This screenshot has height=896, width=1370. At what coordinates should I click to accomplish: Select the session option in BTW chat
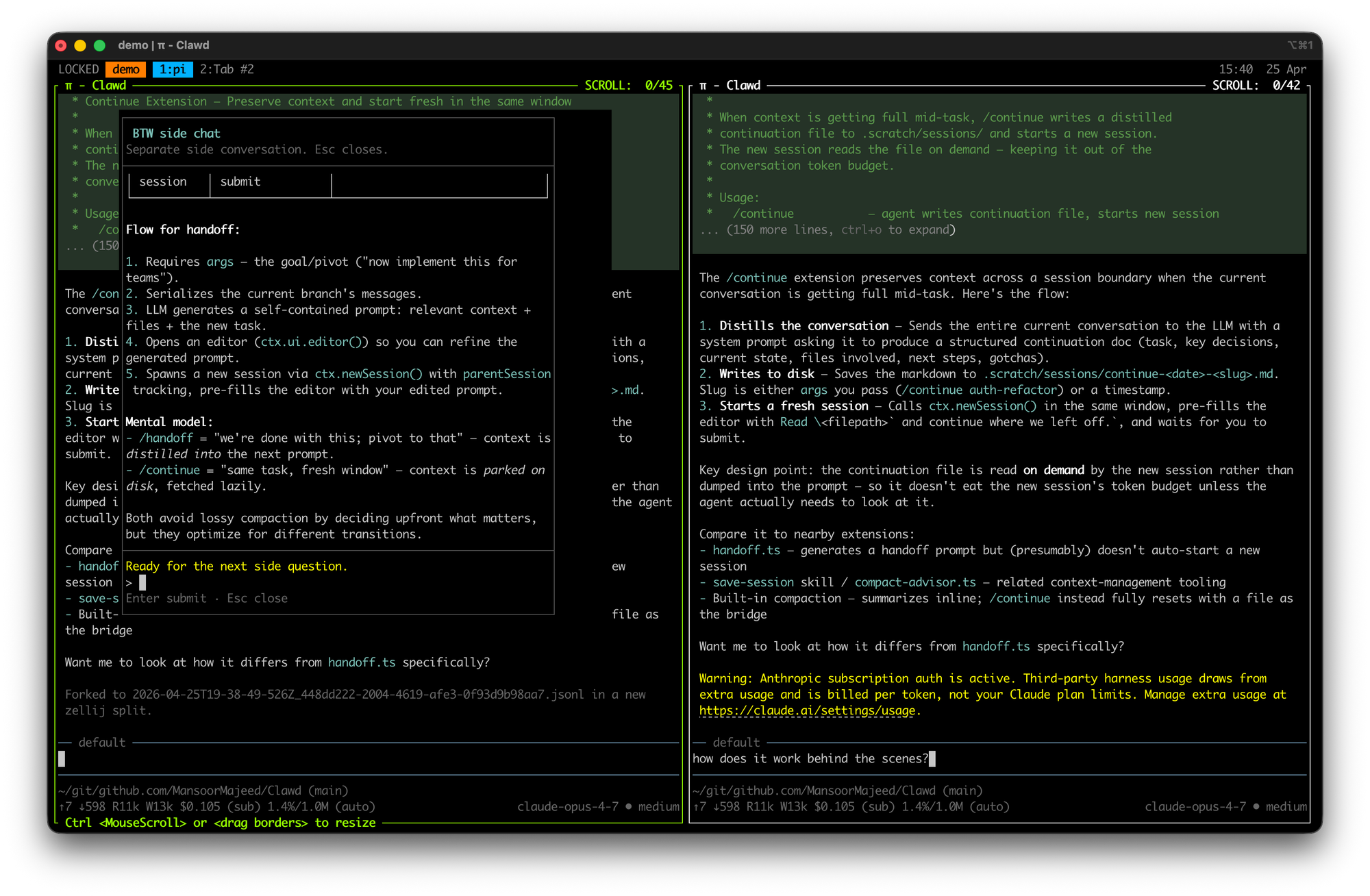coord(163,182)
